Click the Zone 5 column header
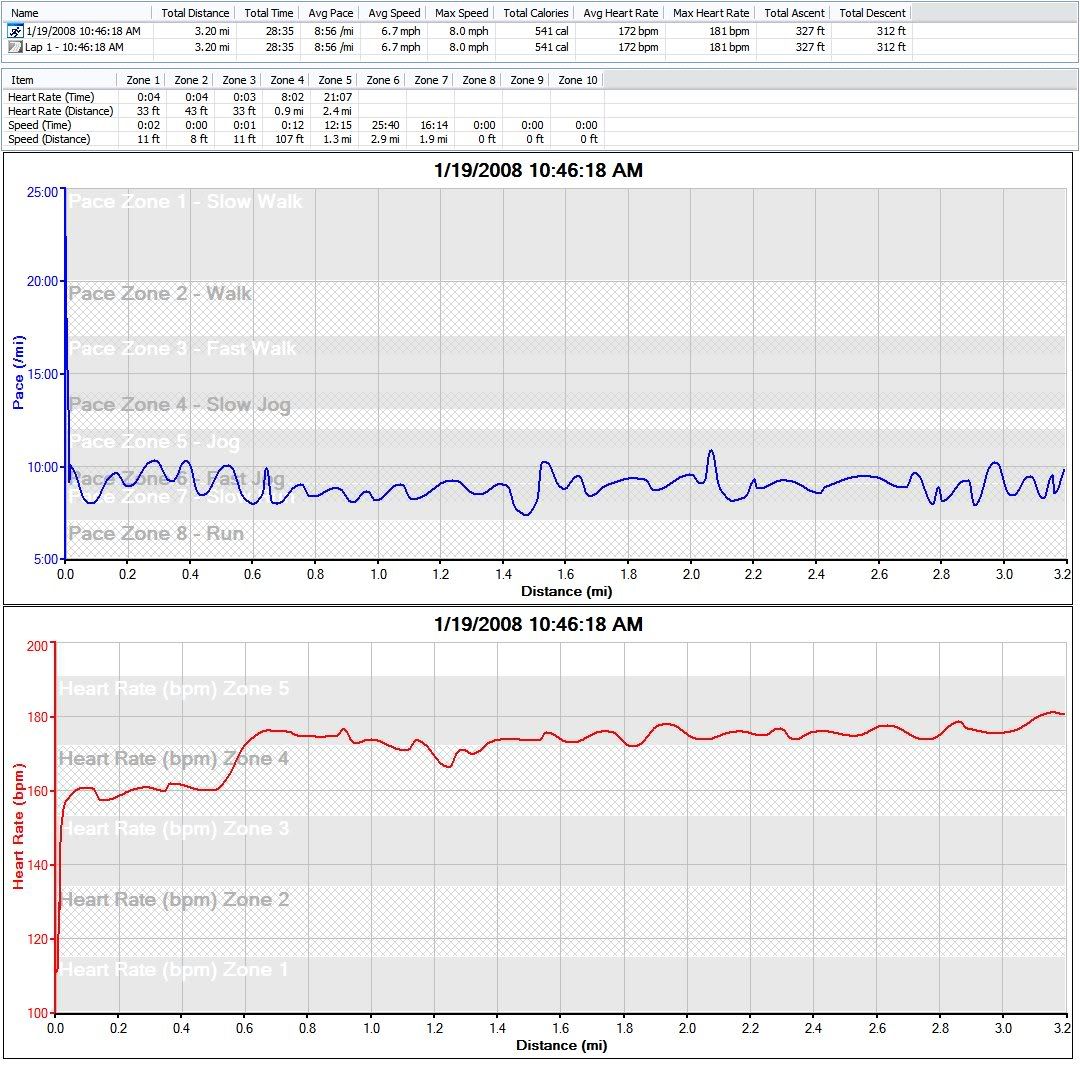Image resolution: width=1080 pixels, height=1068 pixels. pyautogui.click(x=335, y=80)
